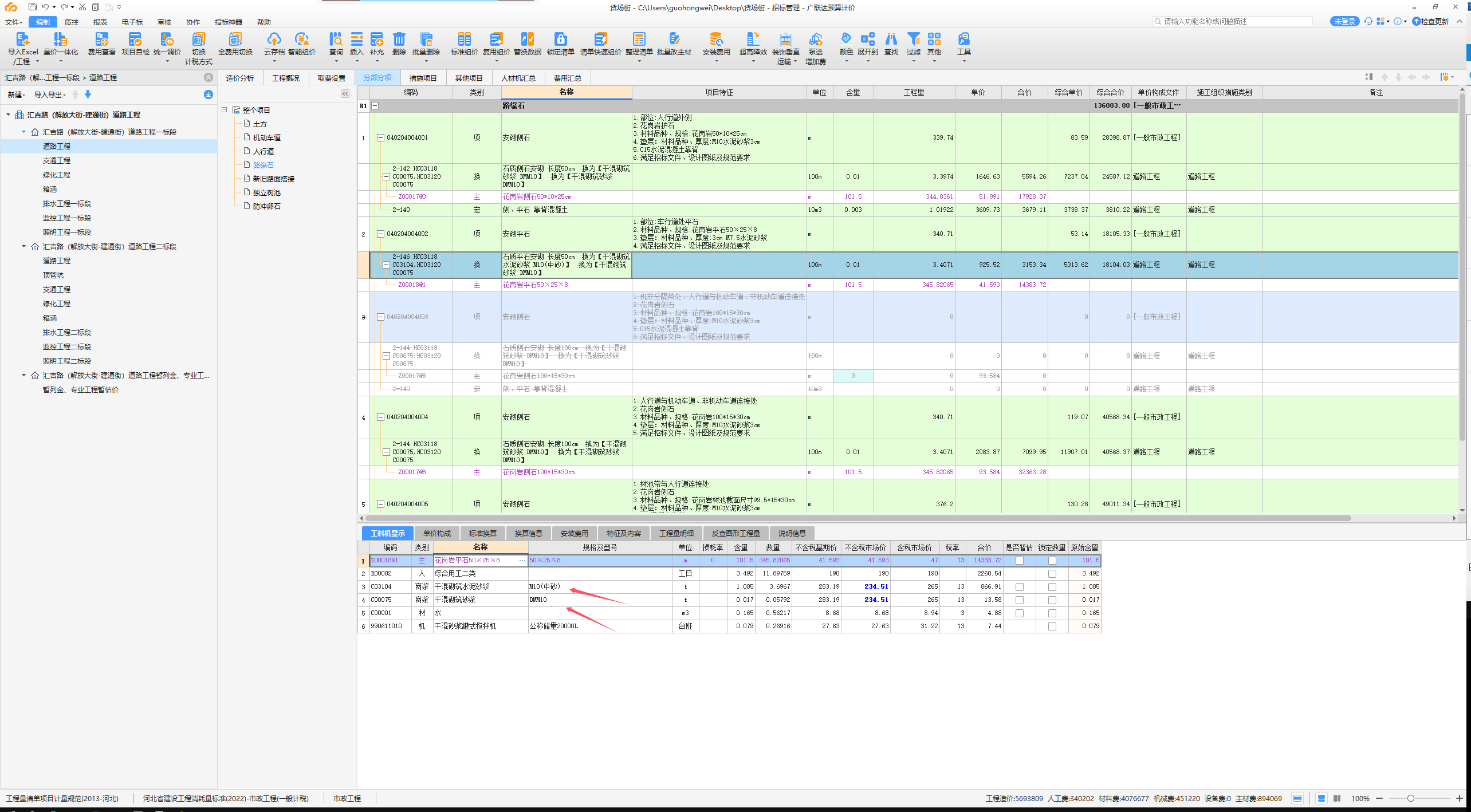This screenshot has height=812, width=1471.
Task: Click the 插入 insert icon
Action: click(356, 39)
